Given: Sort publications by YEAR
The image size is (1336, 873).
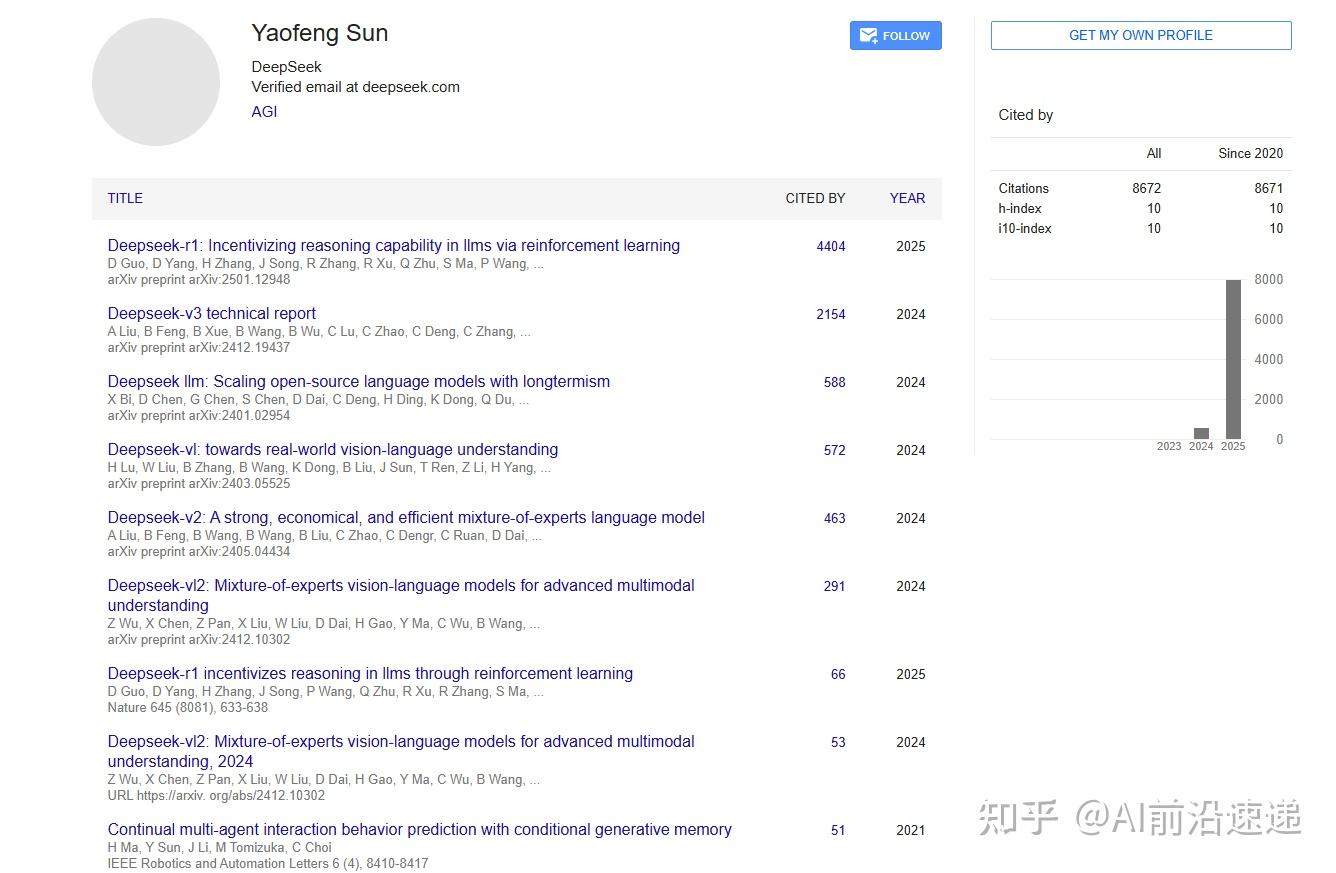Looking at the screenshot, I should pos(906,198).
